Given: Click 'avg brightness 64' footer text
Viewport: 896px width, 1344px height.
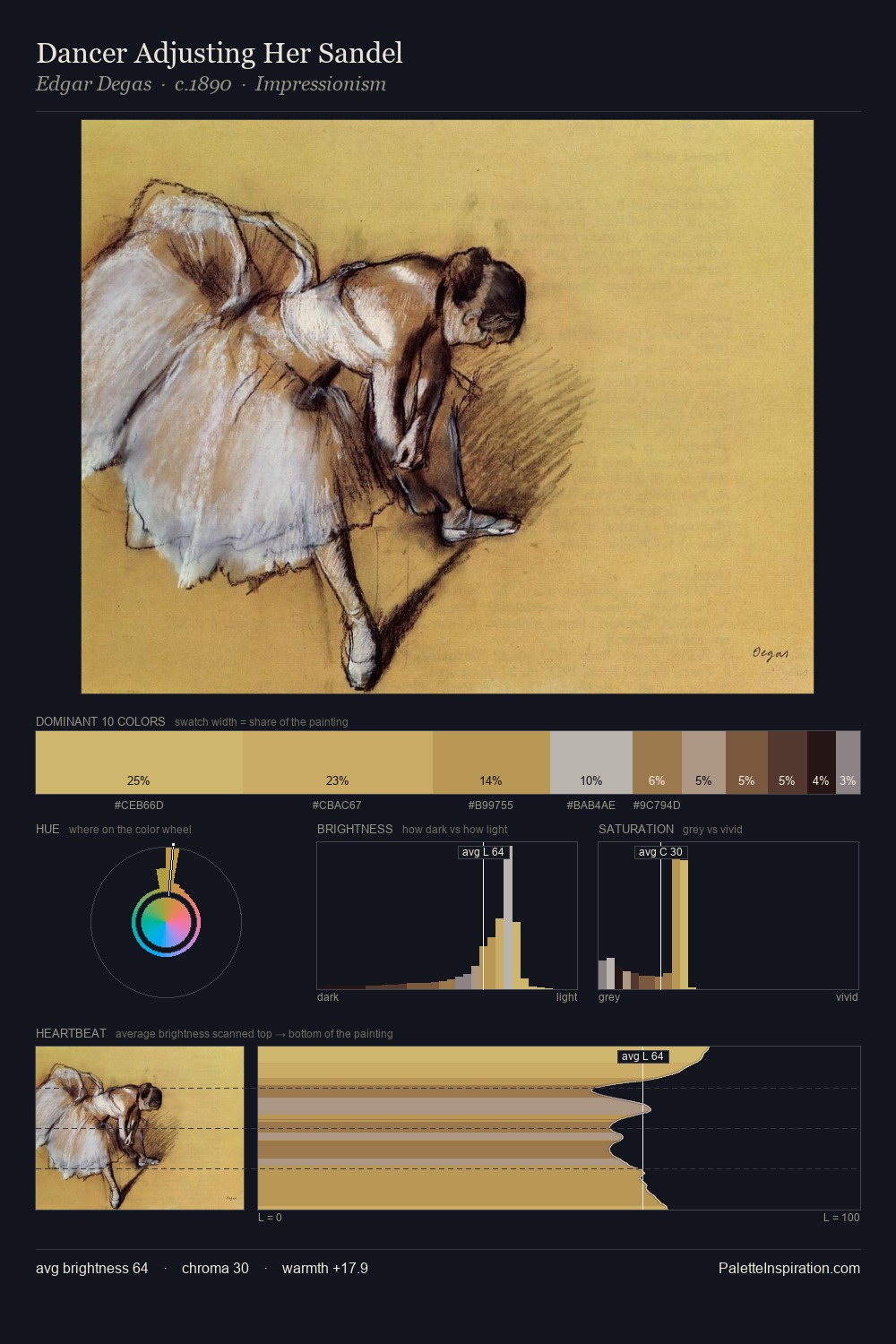Looking at the screenshot, I should click(92, 1268).
